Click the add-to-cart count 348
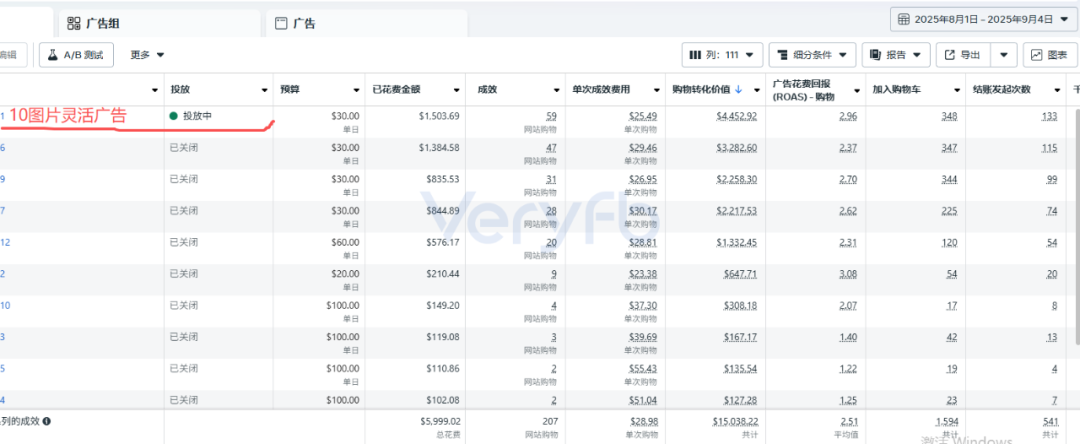 point(950,116)
